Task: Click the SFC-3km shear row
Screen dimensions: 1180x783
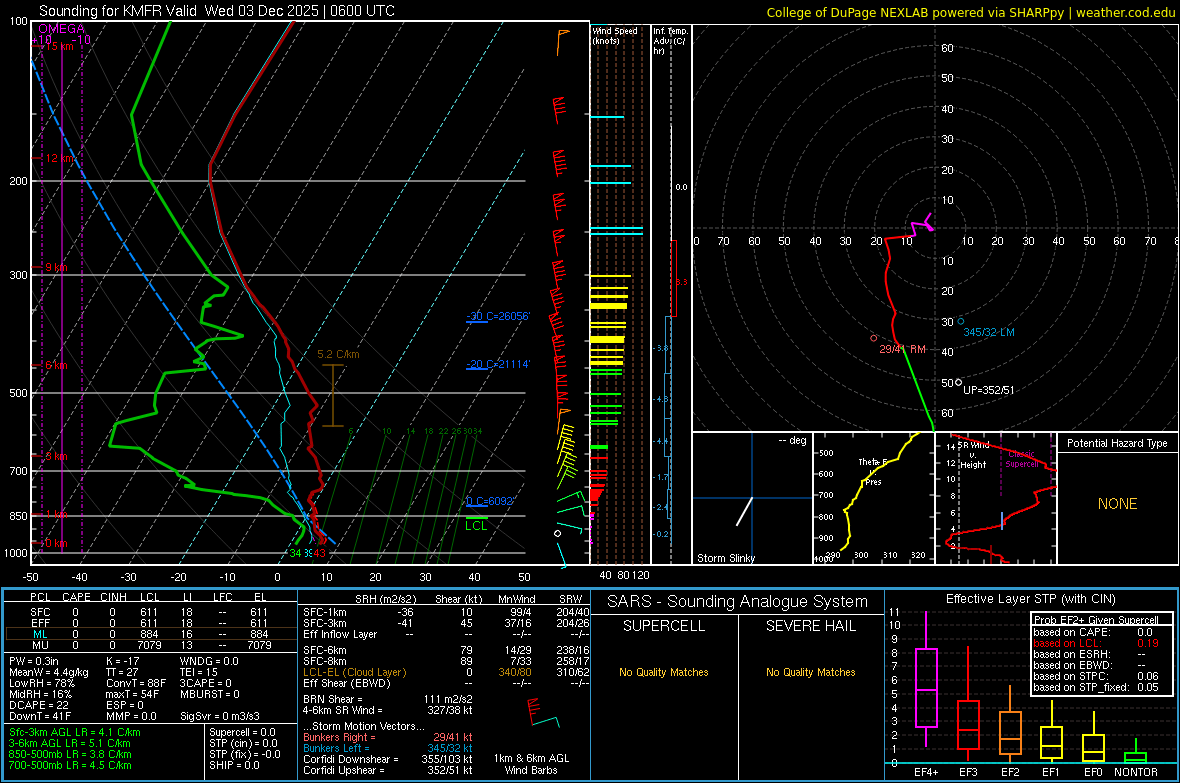Action: [x=446, y=623]
